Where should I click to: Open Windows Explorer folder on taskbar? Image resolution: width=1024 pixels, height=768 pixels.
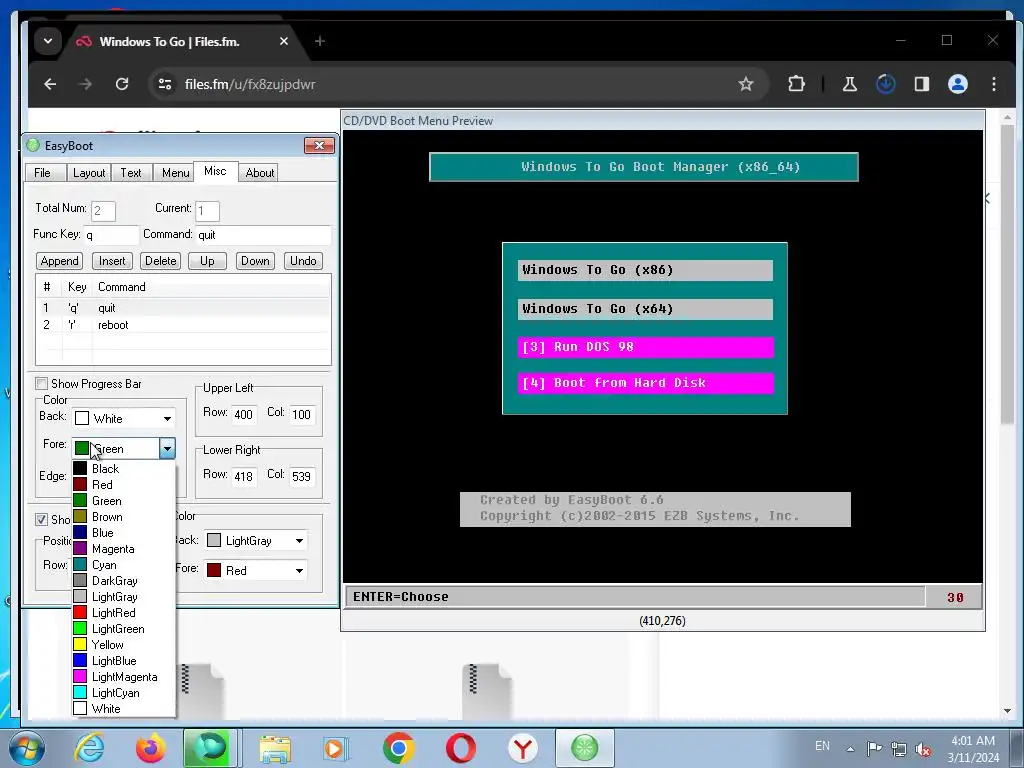(275, 748)
